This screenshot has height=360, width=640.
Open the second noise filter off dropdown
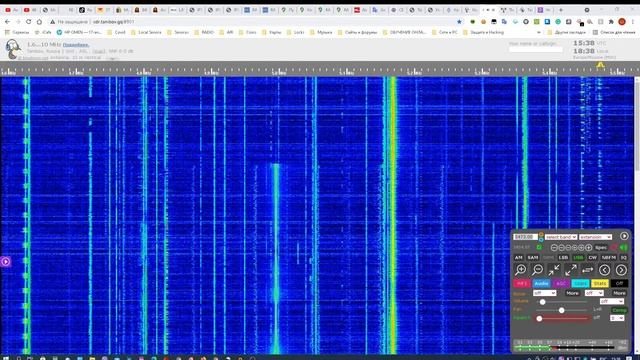coord(594,293)
